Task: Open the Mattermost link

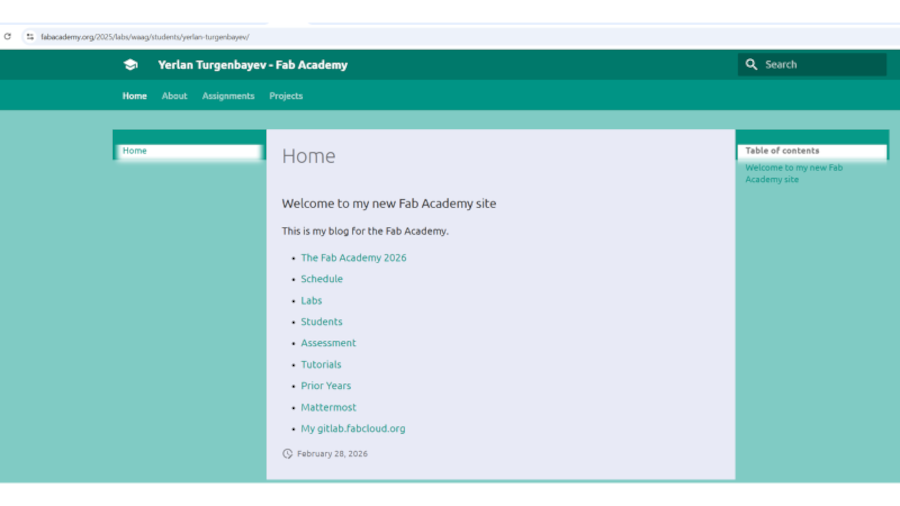Action: (328, 407)
